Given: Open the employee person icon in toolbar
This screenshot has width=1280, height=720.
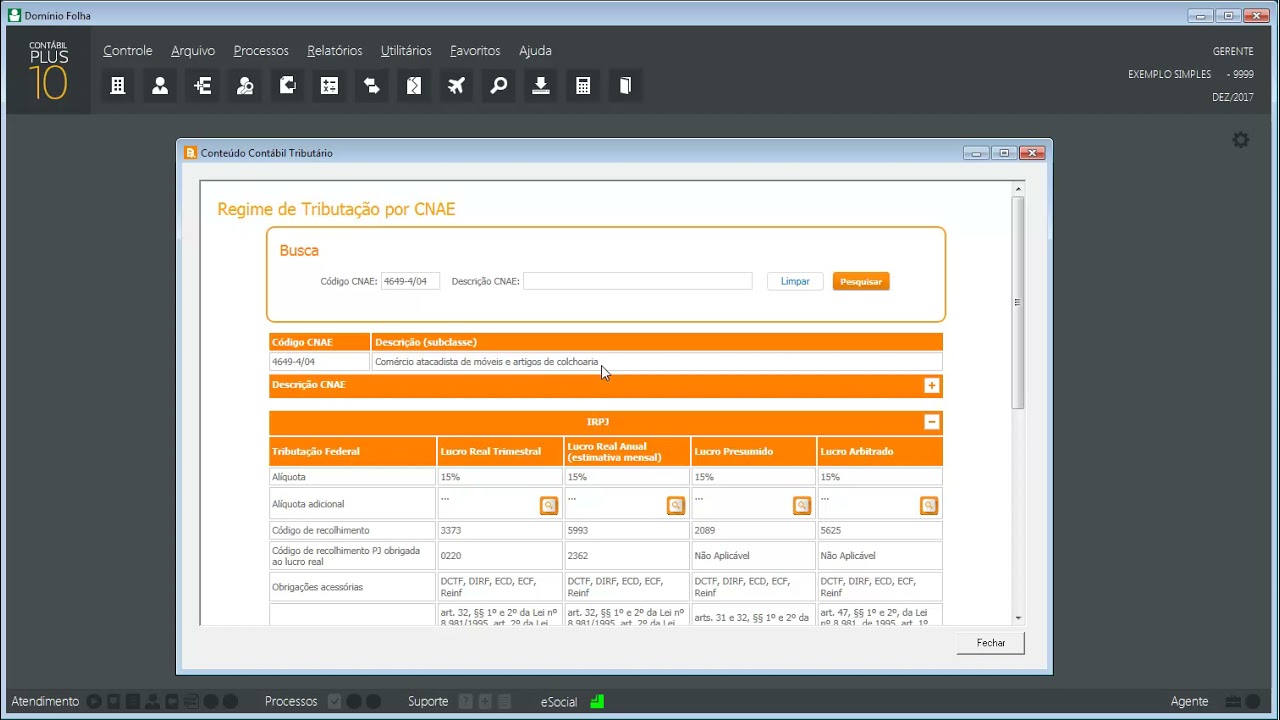Looking at the screenshot, I should (160, 86).
